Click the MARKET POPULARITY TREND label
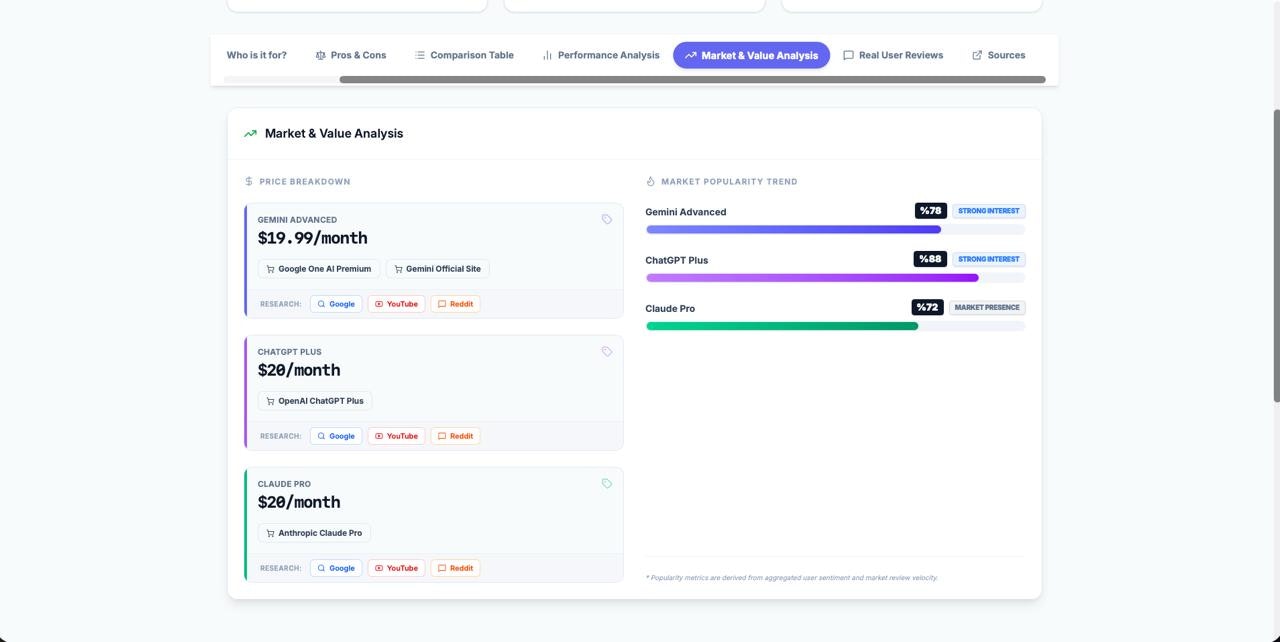Image resolution: width=1280 pixels, height=642 pixels. click(729, 181)
